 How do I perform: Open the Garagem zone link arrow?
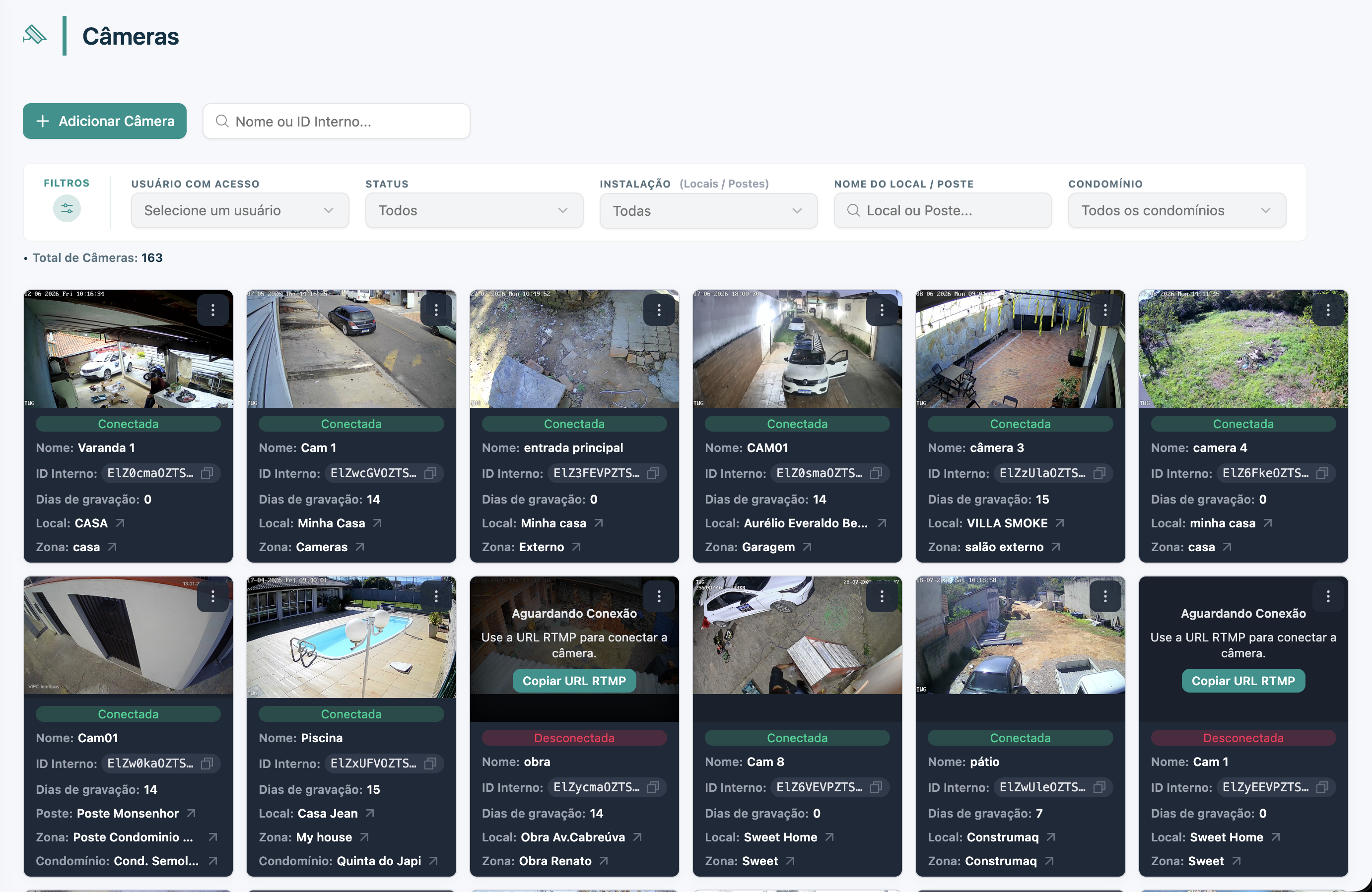click(x=807, y=546)
